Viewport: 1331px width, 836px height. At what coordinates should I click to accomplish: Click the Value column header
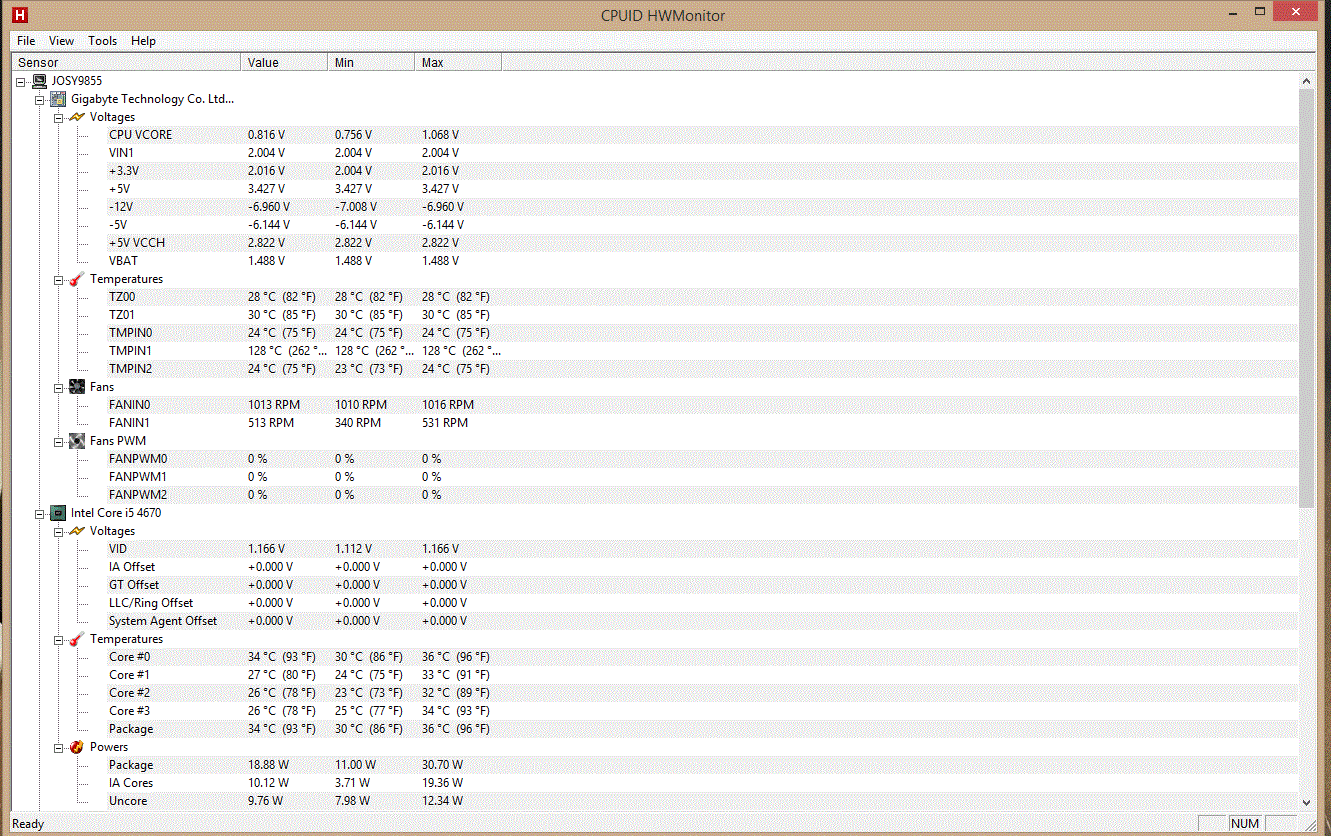[x=284, y=62]
